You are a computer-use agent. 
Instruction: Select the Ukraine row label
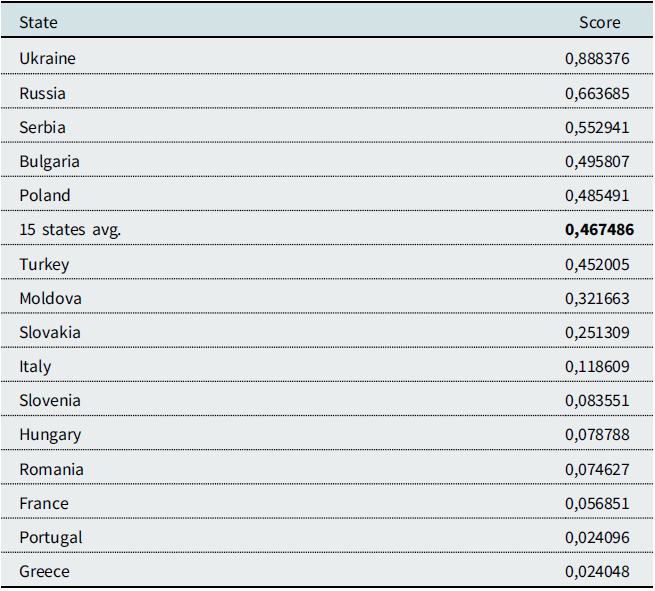point(47,59)
